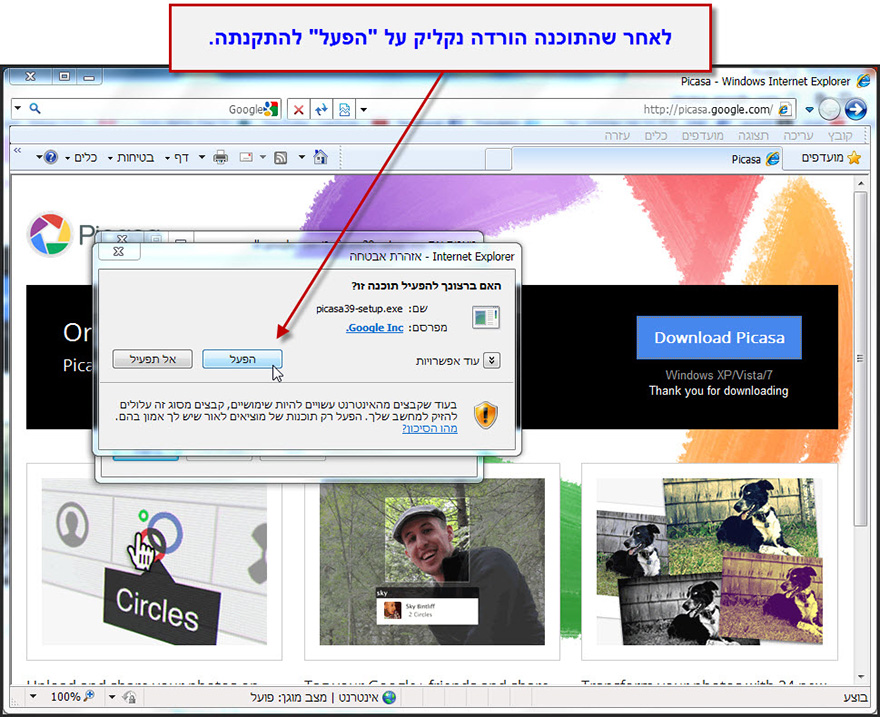
Task: Click the smiling man photo-tag thumbnail
Action: tap(432, 561)
